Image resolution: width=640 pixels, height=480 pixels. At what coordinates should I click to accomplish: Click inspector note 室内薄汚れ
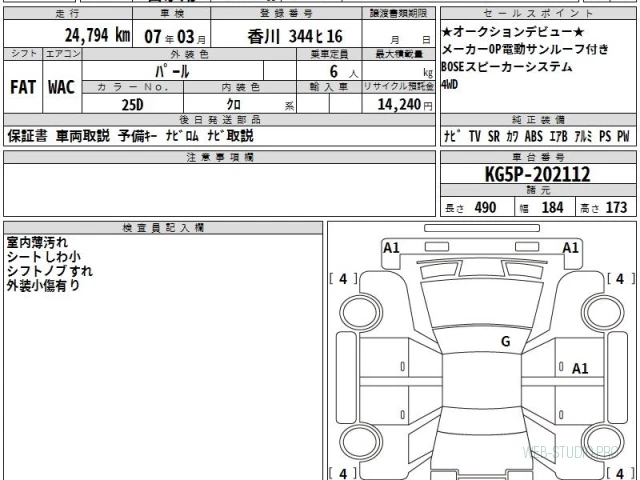(x=37, y=242)
